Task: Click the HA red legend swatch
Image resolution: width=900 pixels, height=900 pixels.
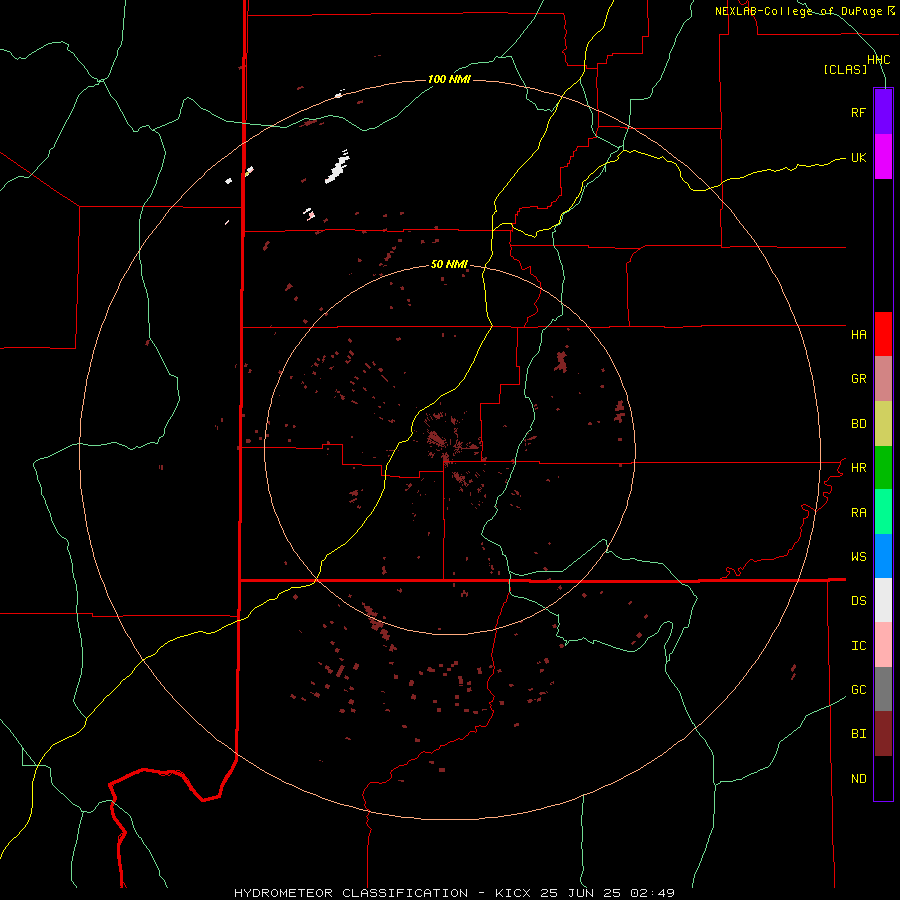Action: [x=883, y=334]
